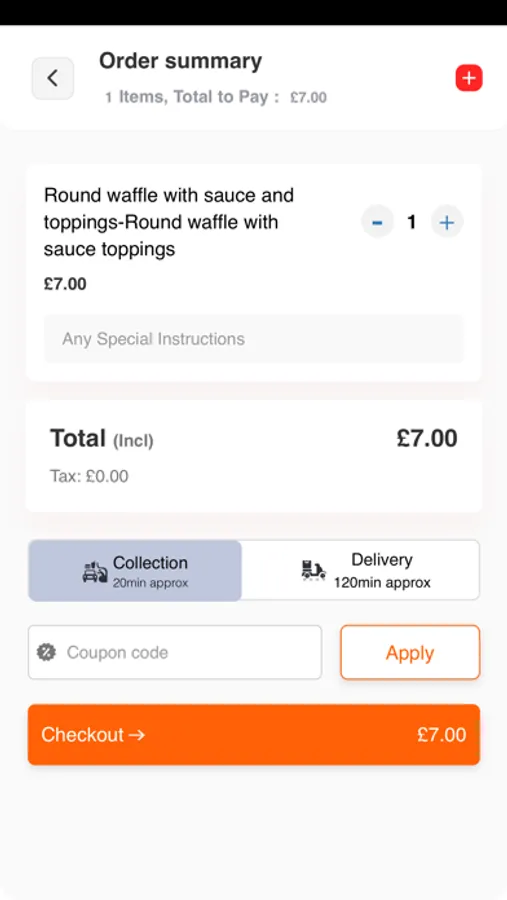This screenshot has width=507, height=900.
Task: Select the Delivery 120min option
Action: pyautogui.click(x=360, y=571)
